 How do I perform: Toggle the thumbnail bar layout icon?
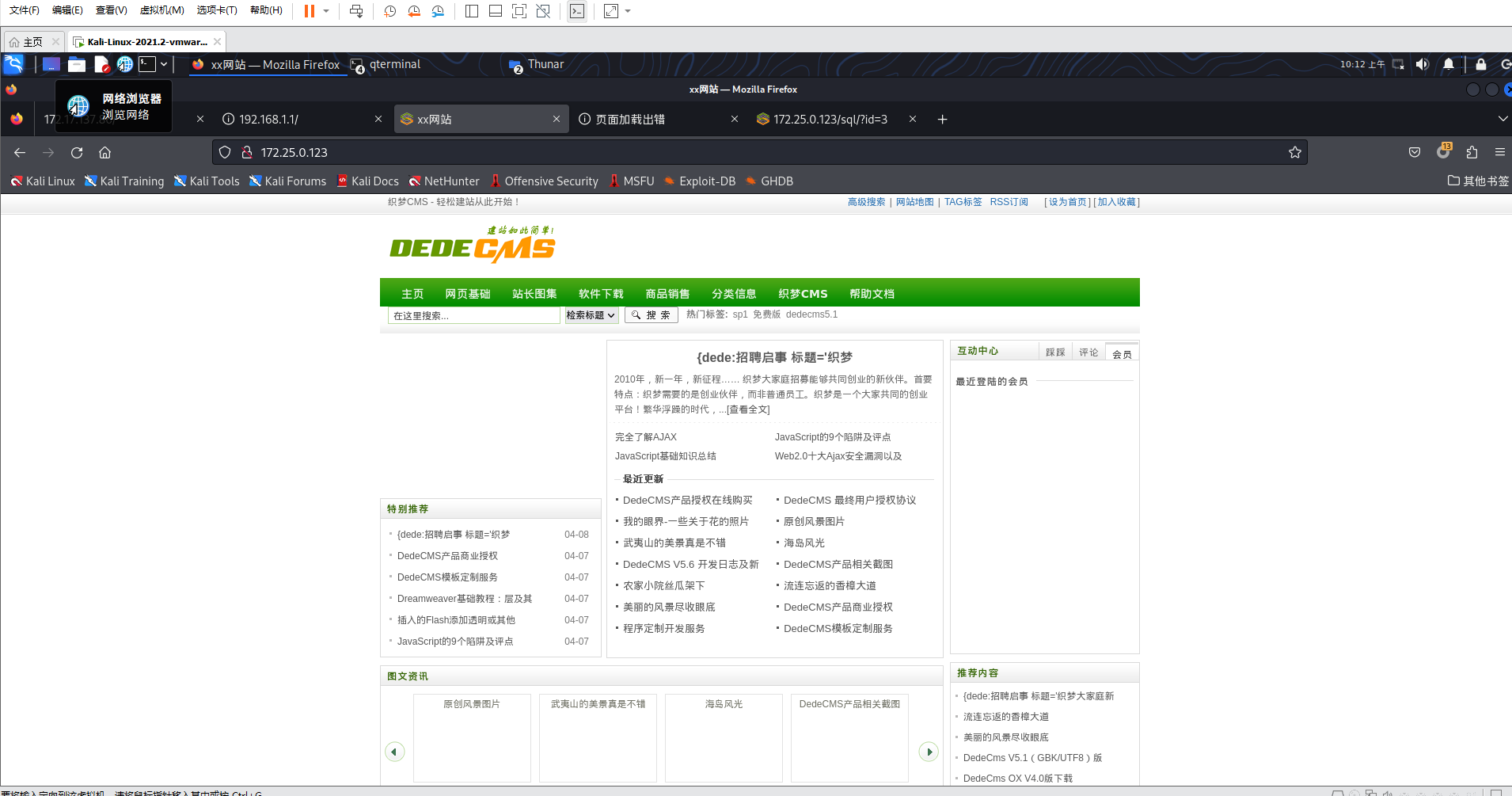pos(496,11)
